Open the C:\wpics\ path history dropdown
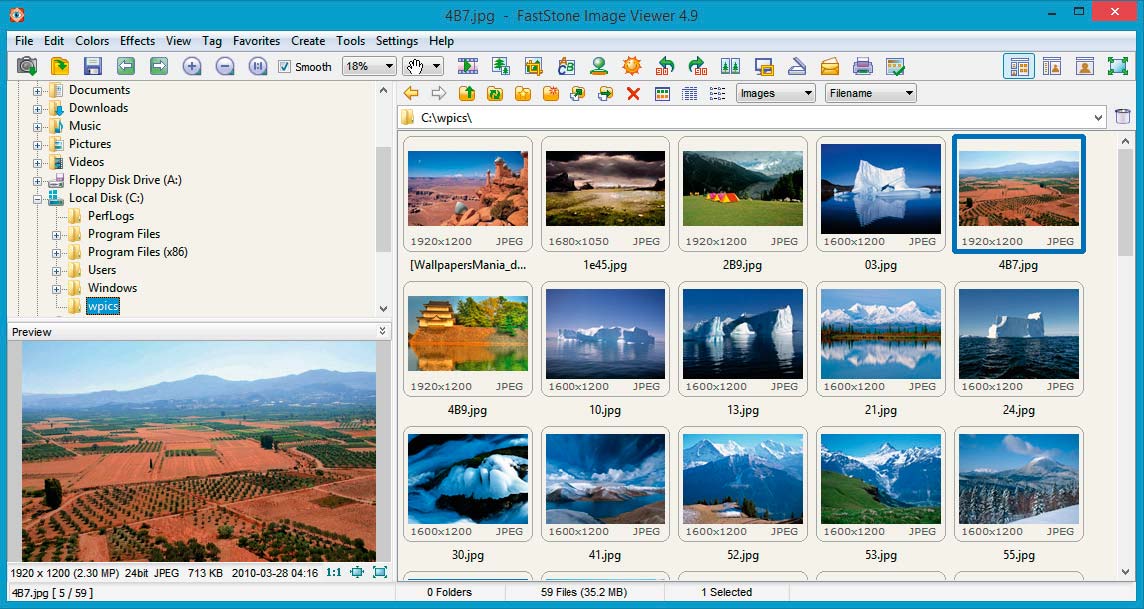Screen dimensions: 1144x609 (1098, 117)
